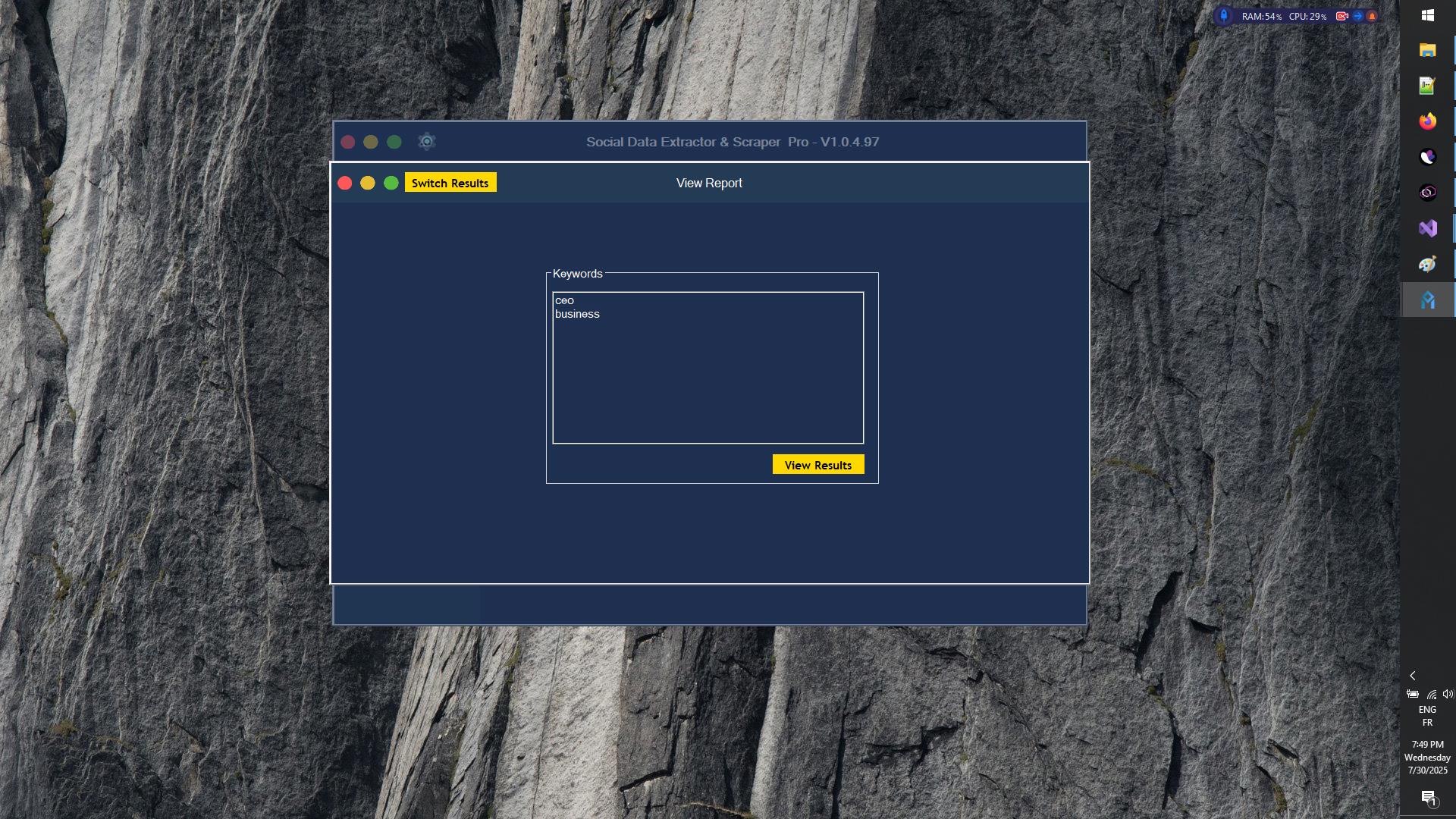Expand hidden tray icons with the left chevron
Image resolution: width=1456 pixels, height=819 pixels.
point(1412,675)
